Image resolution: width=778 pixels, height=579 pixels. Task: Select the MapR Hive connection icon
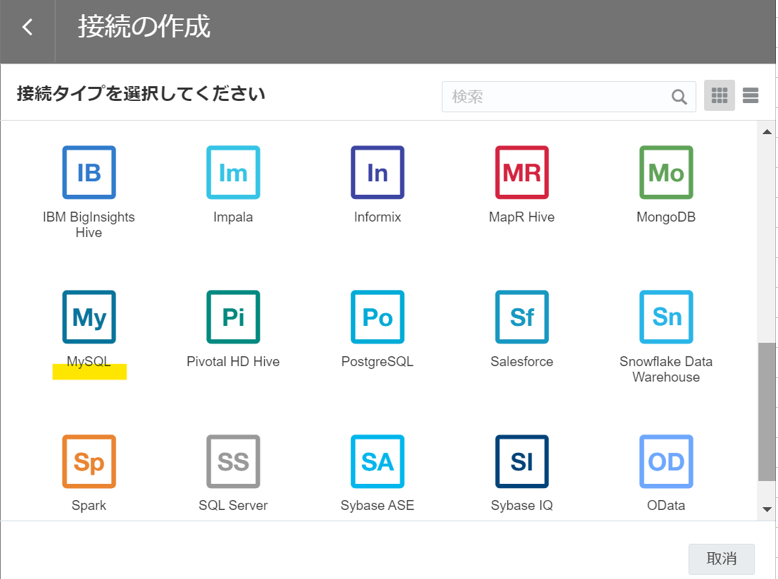(522, 172)
